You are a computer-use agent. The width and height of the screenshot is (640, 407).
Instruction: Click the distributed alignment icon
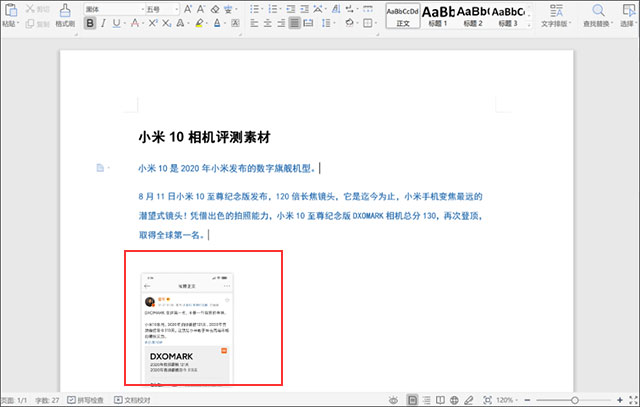point(308,23)
